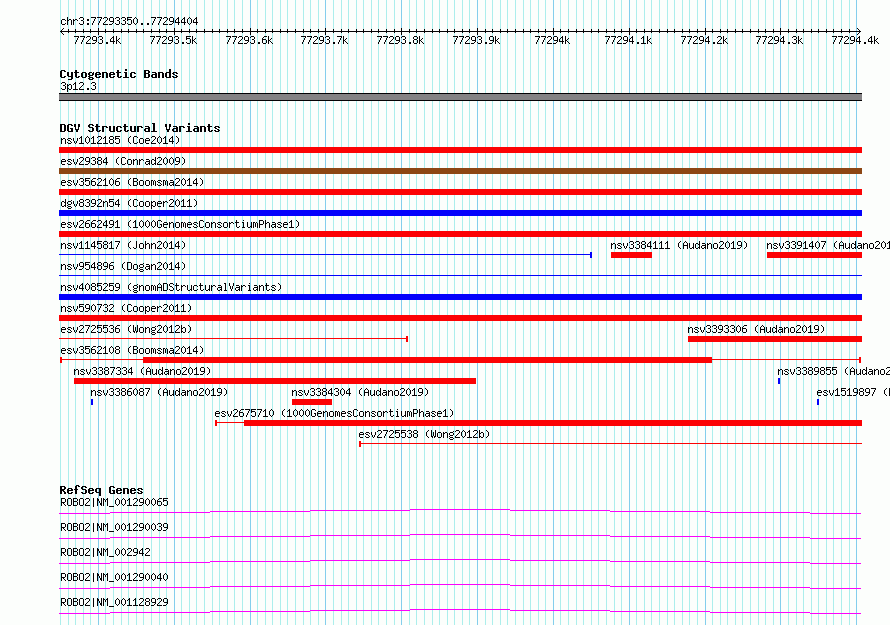Click the small blue esv1519897 variant marker
The height and width of the screenshot is (625, 890).
click(818, 402)
